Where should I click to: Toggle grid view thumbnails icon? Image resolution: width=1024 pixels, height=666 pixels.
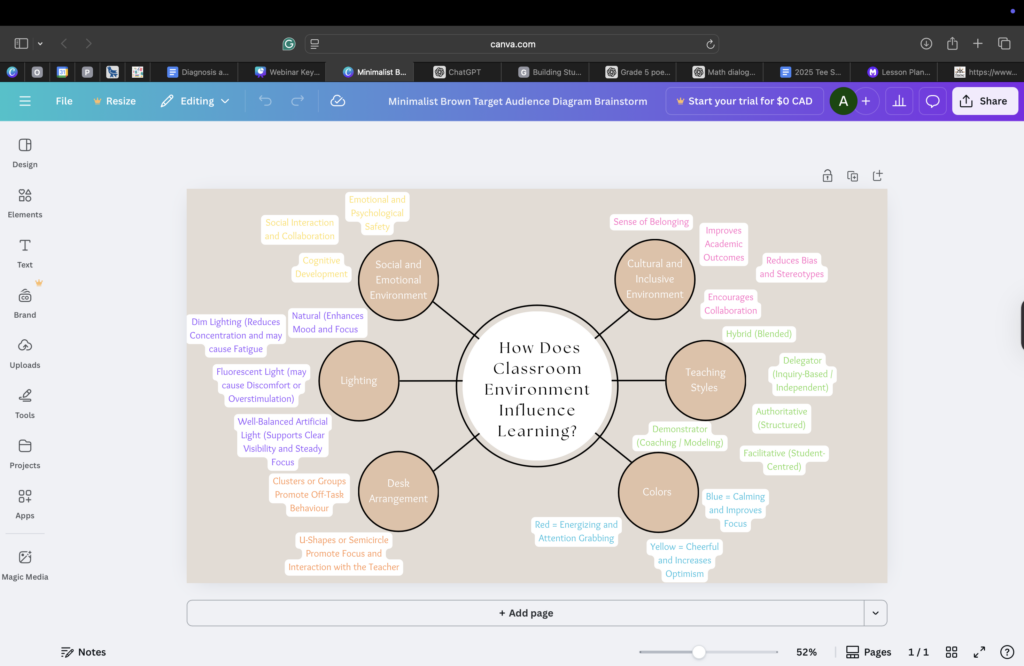[952, 652]
